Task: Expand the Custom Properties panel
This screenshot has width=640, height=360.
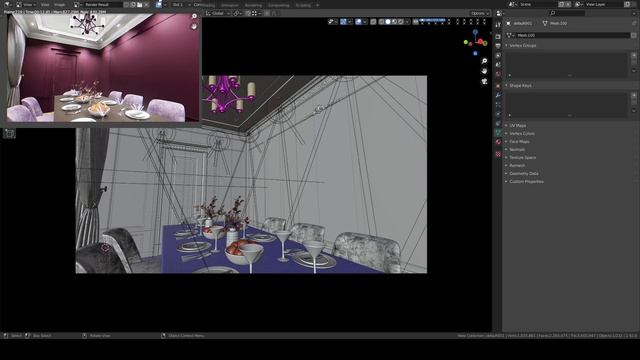Action: [527, 182]
